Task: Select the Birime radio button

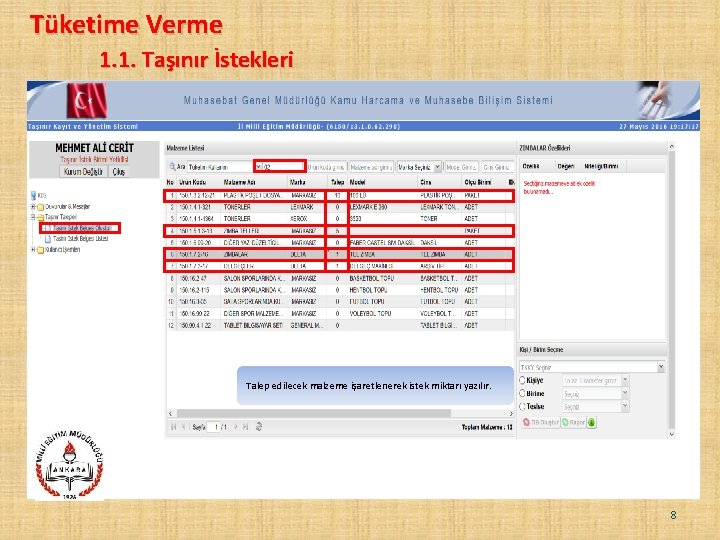Action: [x=522, y=394]
